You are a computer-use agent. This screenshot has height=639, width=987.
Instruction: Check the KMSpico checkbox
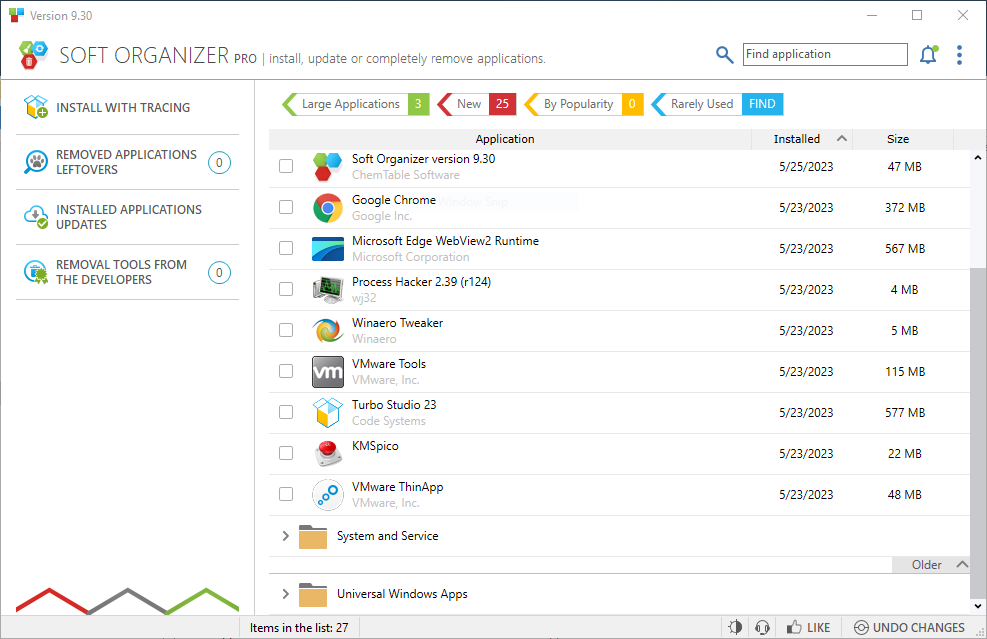(x=286, y=452)
